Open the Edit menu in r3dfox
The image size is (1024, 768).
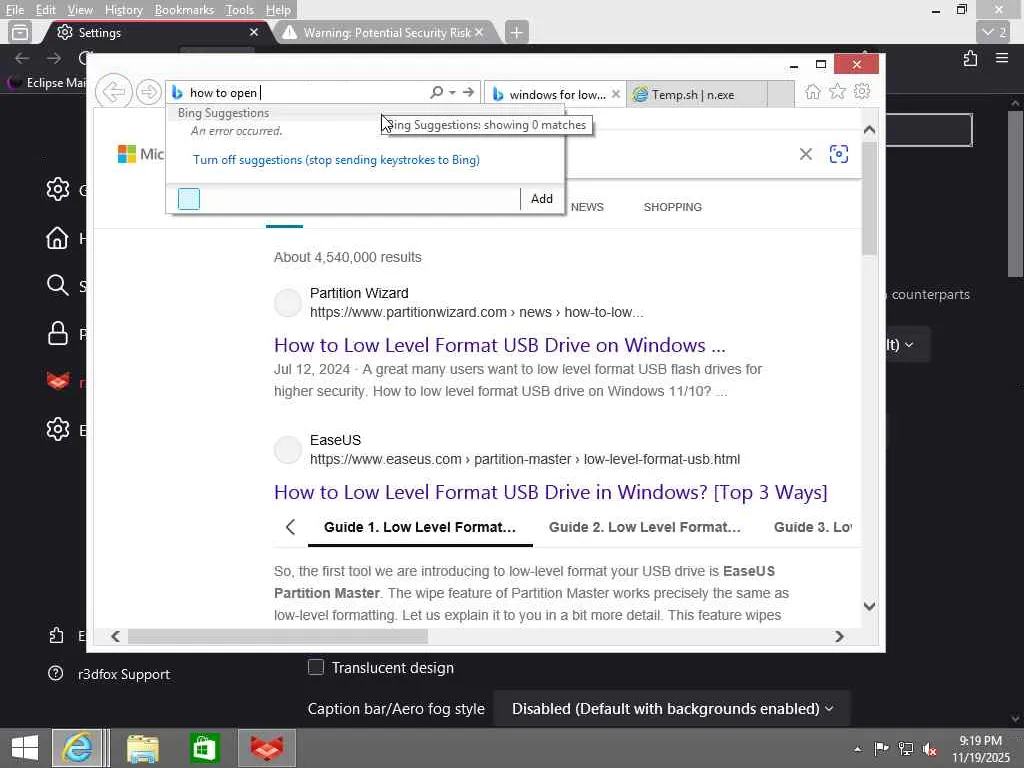coord(45,10)
